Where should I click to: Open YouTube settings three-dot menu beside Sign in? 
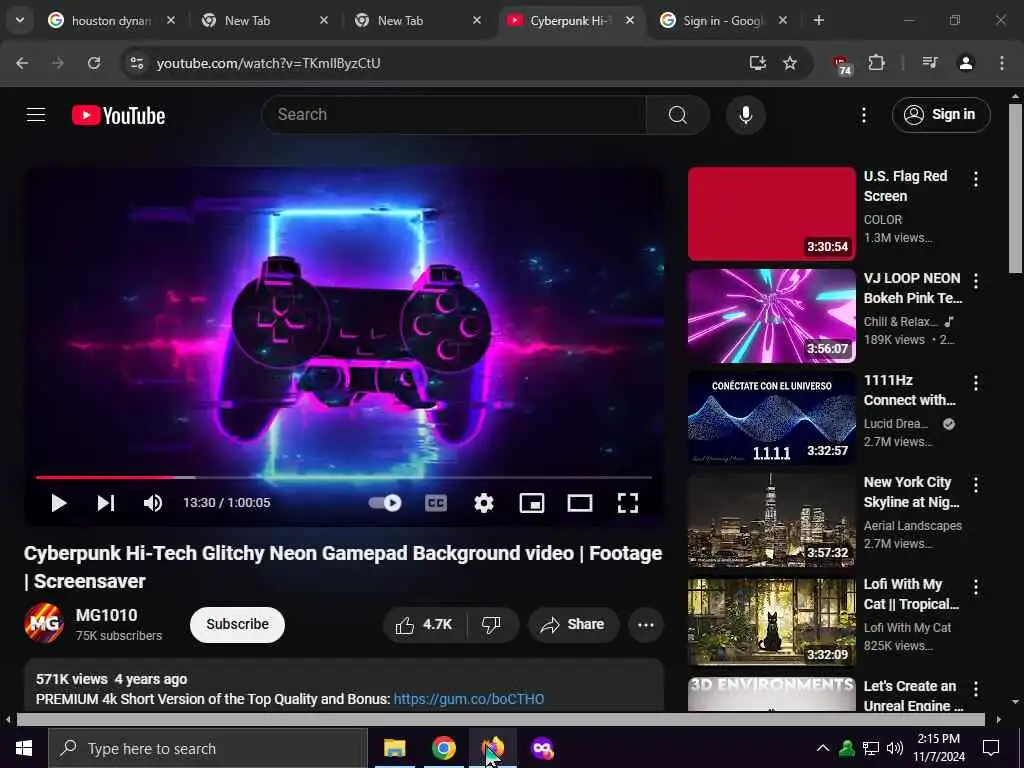point(863,116)
